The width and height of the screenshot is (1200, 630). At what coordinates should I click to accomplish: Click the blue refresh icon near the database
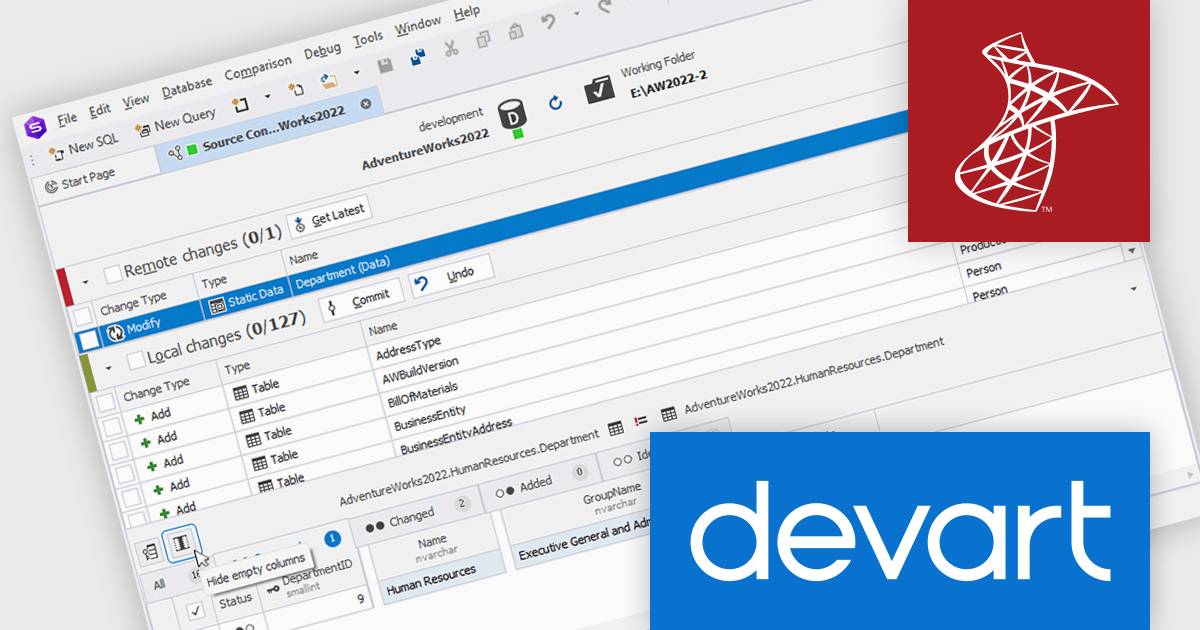pyautogui.click(x=556, y=102)
